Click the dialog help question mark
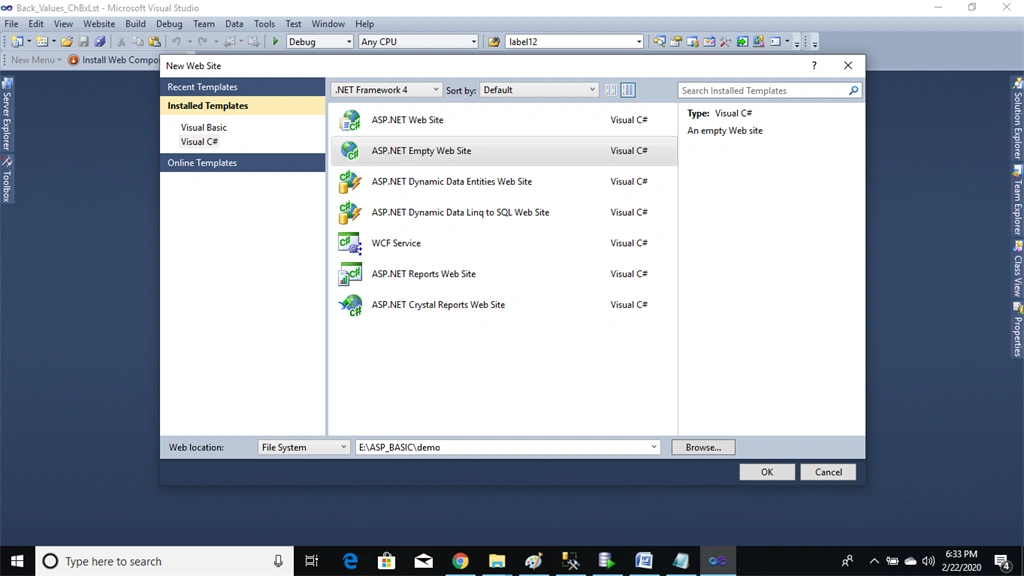1024x576 pixels. coord(814,65)
